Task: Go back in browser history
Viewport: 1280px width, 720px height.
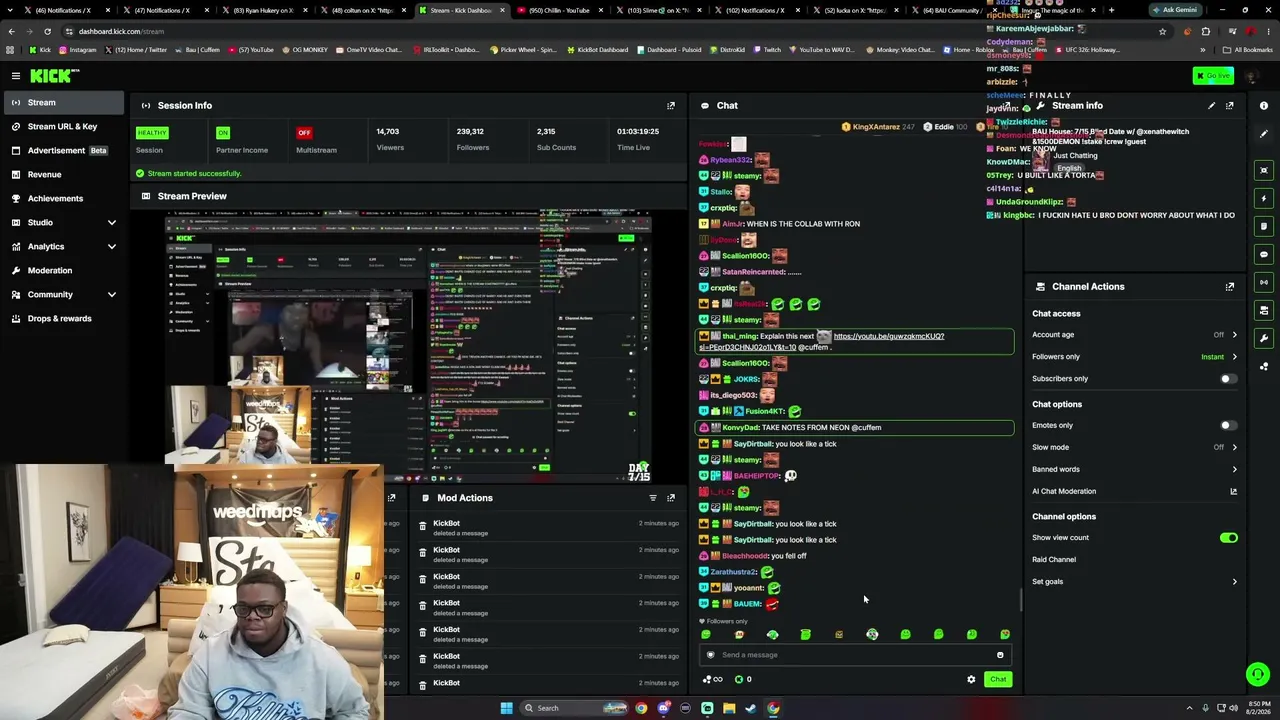Action: [x=11, y=31]
